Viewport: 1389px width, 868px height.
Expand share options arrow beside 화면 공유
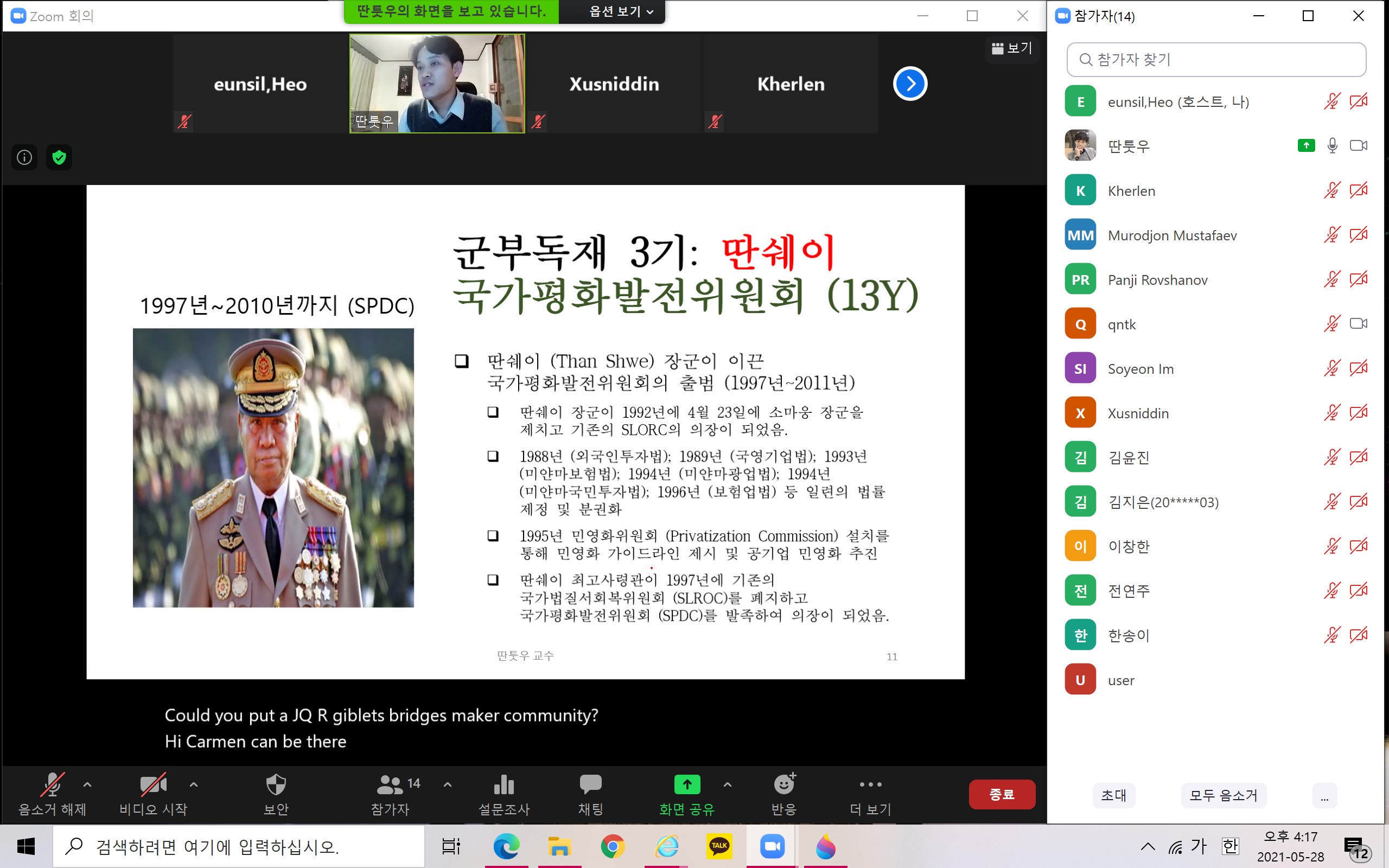727,784
